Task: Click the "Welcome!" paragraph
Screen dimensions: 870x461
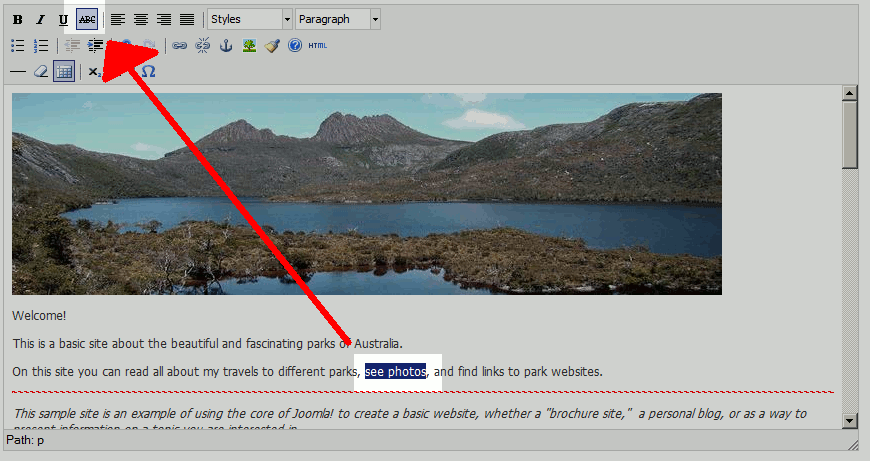Action: [x=39, y=316]
